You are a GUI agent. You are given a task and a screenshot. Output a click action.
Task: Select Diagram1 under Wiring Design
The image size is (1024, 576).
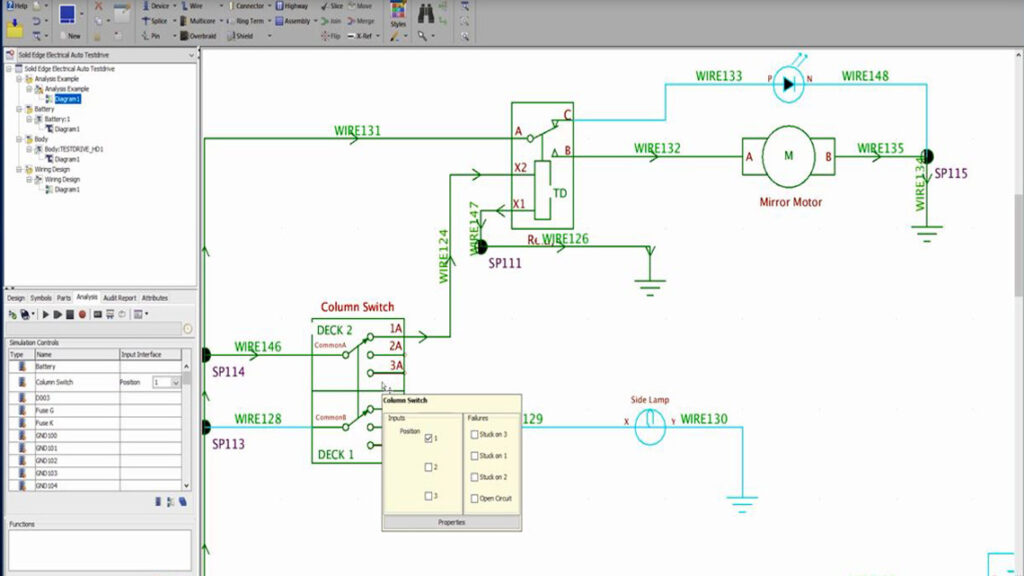[66, 188]
